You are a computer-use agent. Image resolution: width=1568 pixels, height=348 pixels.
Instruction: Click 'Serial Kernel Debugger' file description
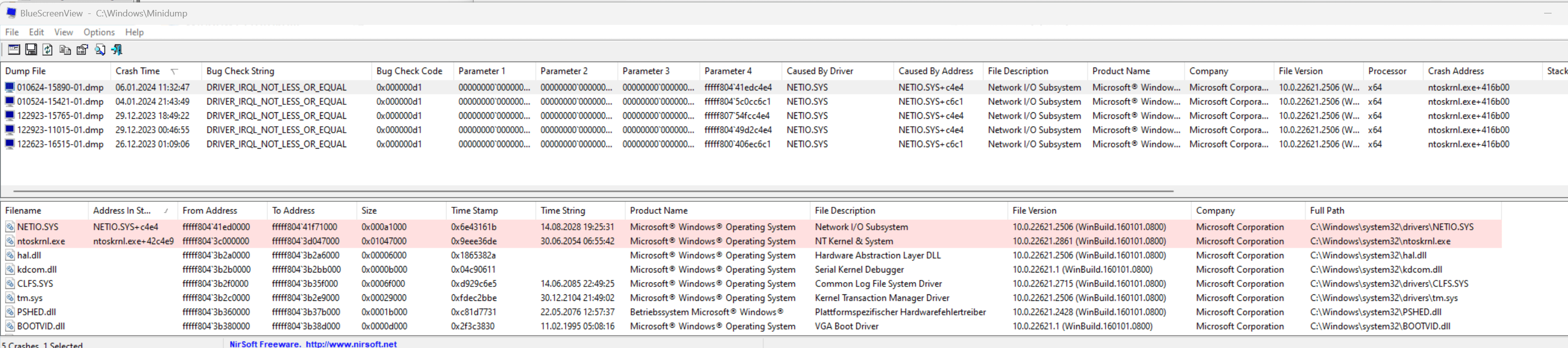pyautogui.click(x=859, y=269)
